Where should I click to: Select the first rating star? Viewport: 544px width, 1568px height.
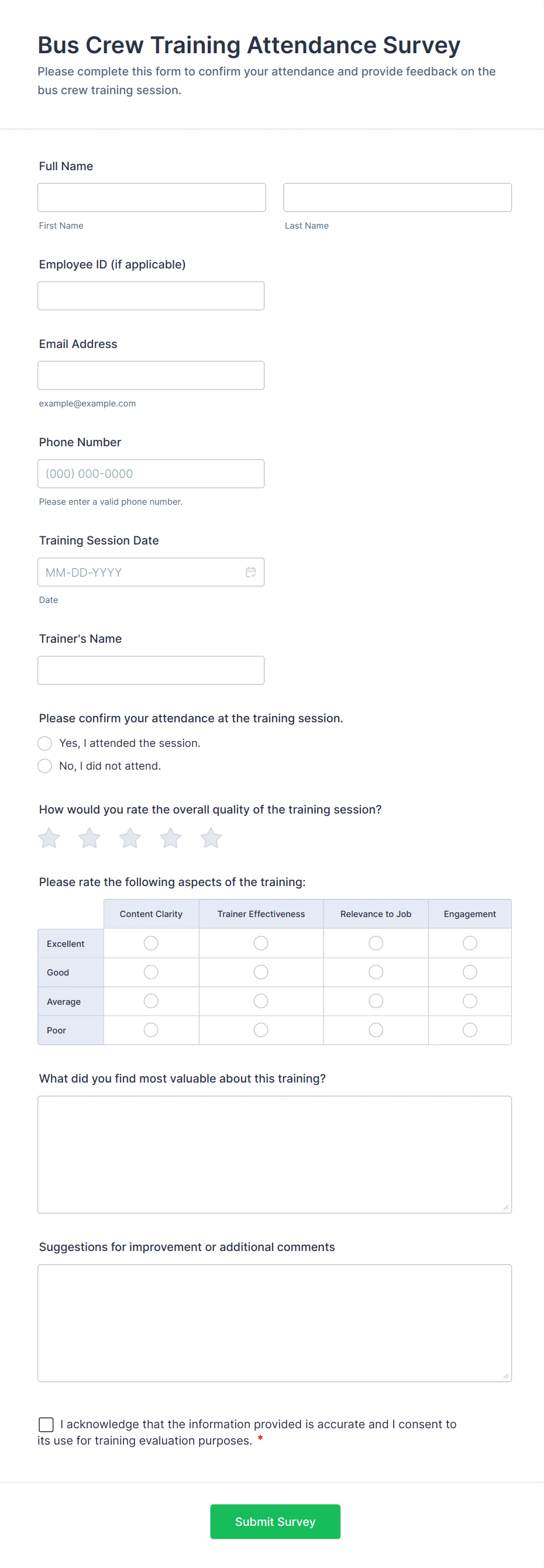coord(49,838)
